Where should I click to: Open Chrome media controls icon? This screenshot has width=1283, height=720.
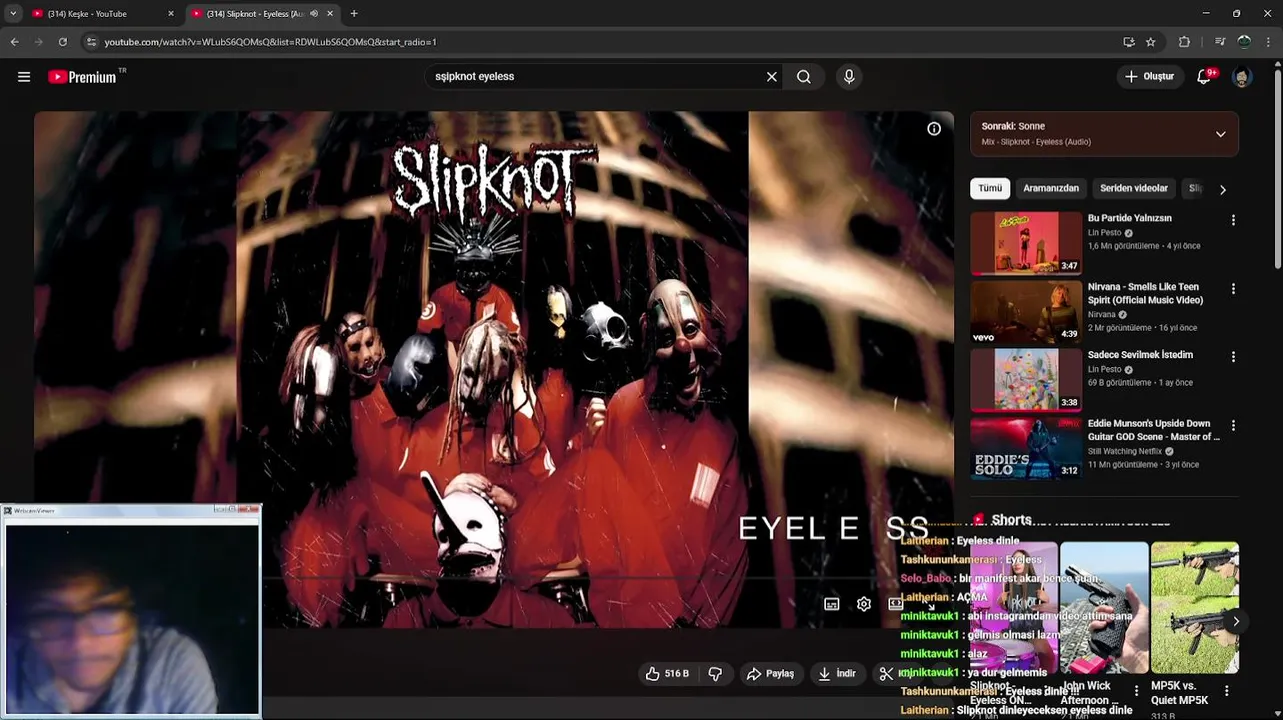click(x=1220, y=42)
